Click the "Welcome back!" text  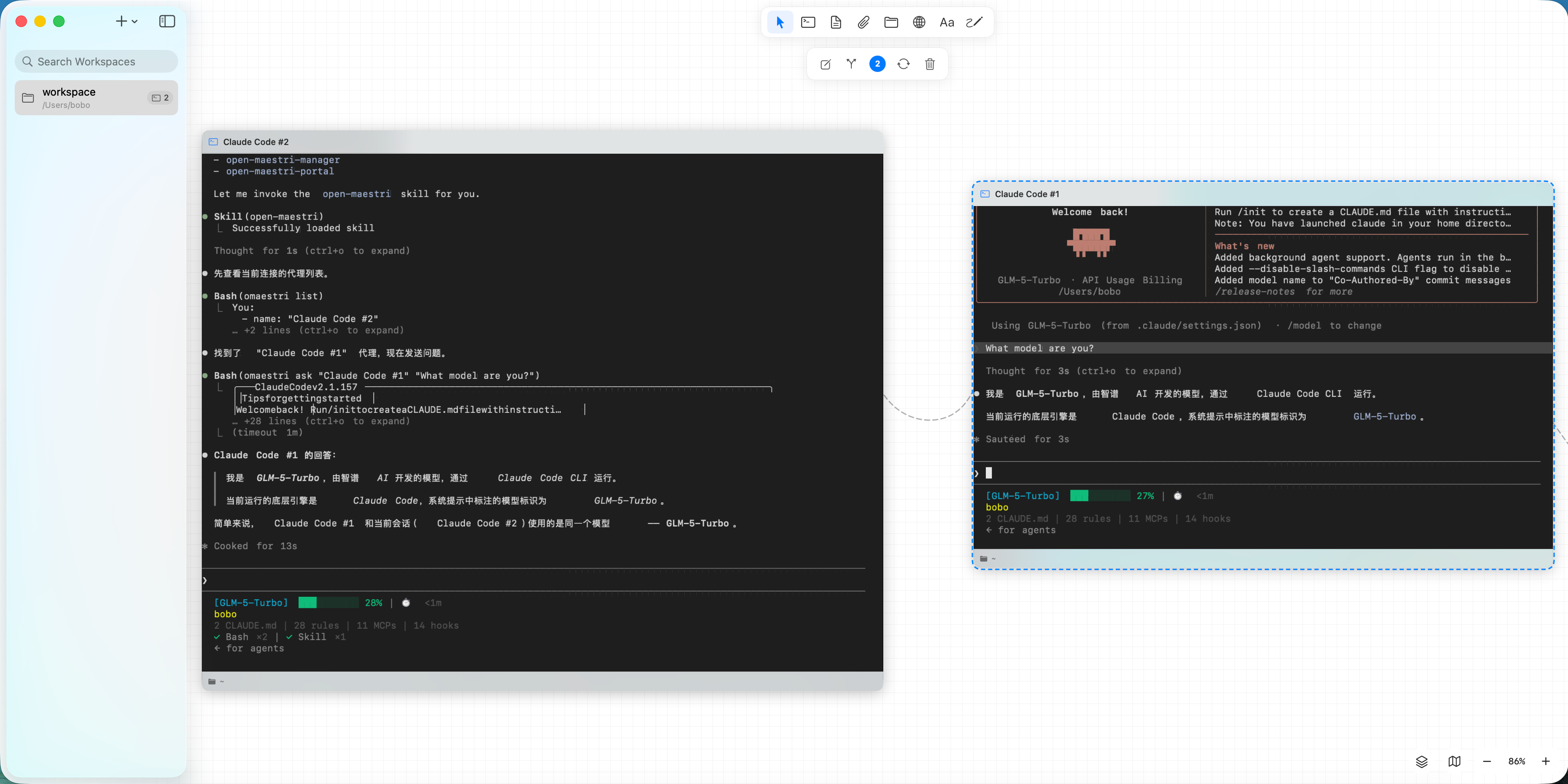1090,212
